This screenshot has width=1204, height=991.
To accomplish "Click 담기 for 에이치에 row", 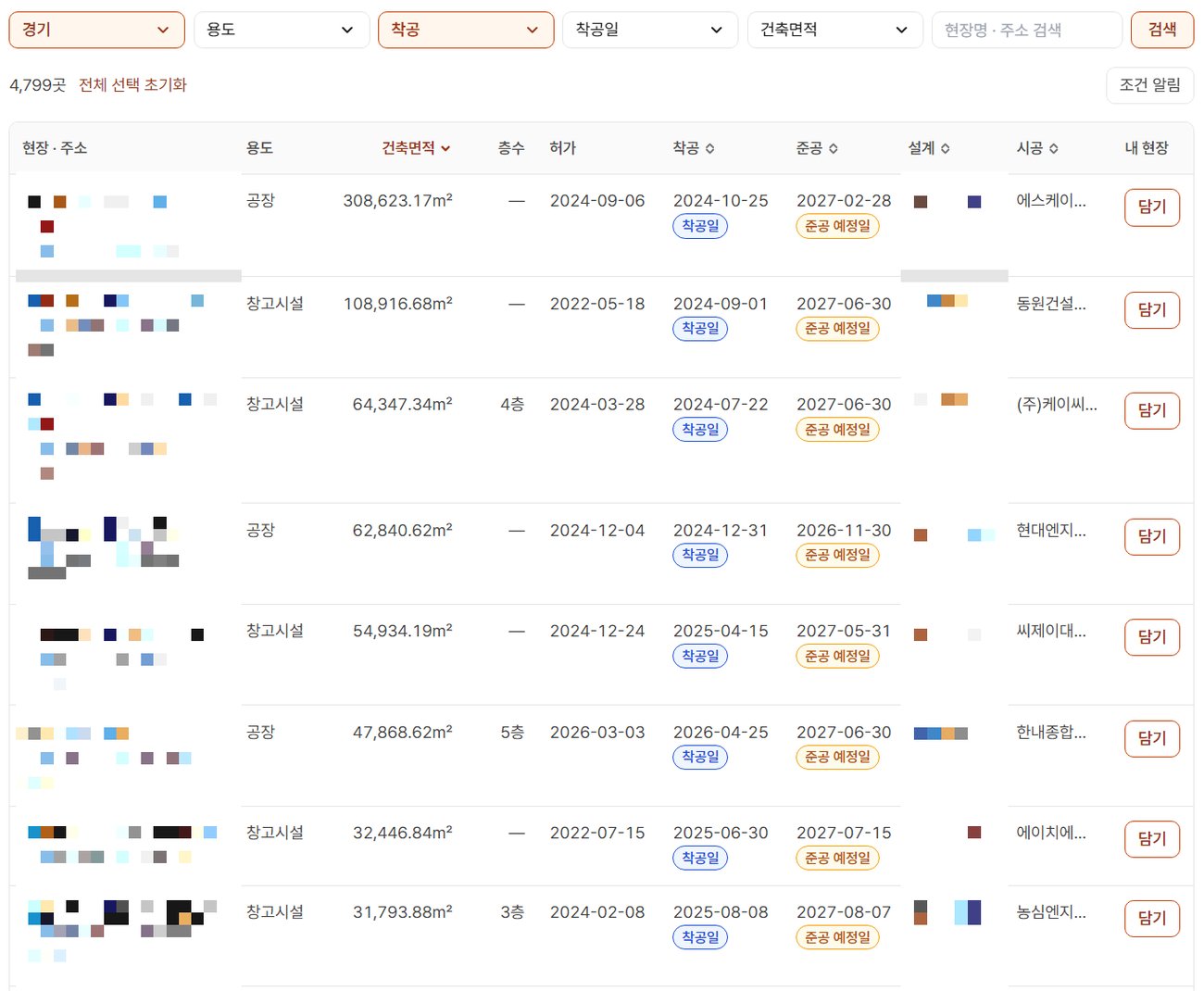I will click(1152, 839).
